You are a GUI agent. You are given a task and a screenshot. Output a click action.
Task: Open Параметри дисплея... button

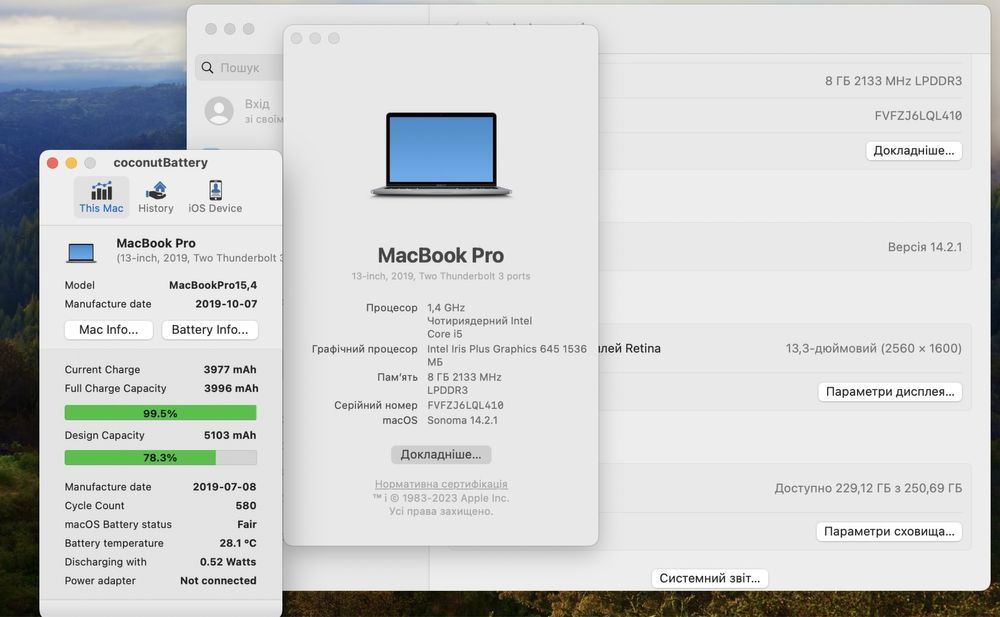(x=890, y=392)
